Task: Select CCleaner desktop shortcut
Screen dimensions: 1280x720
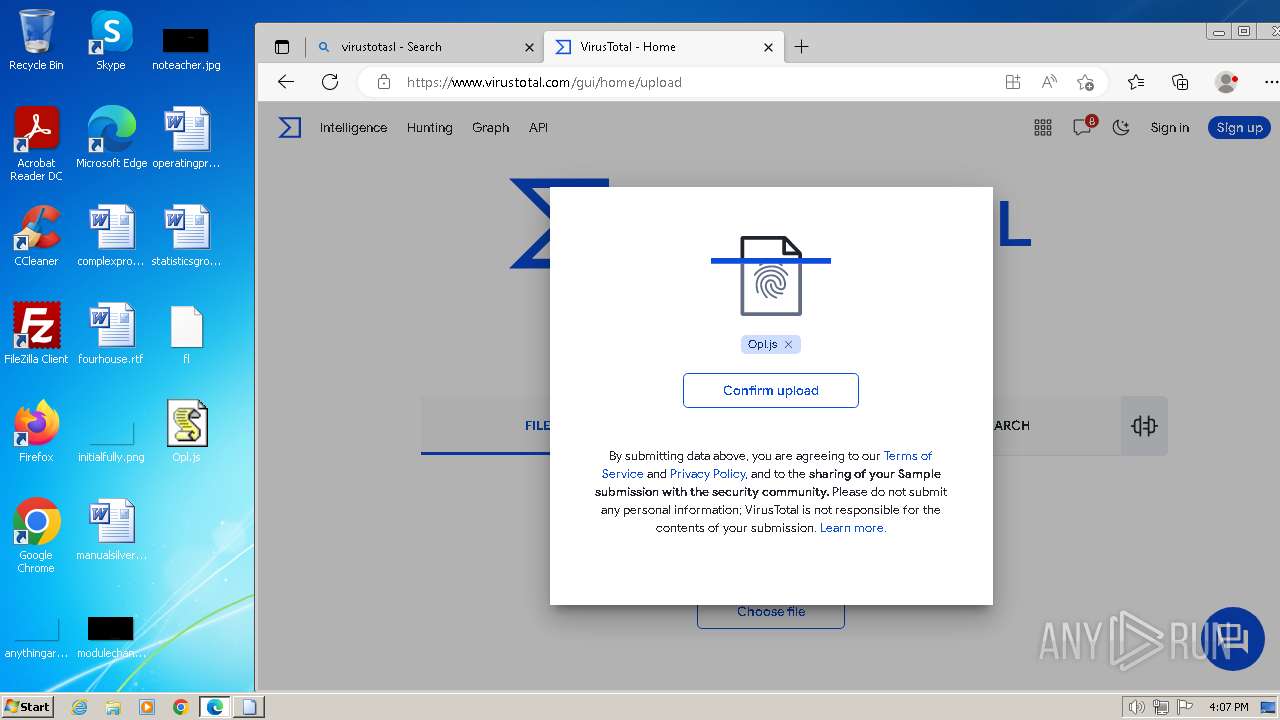Action: (x=36, y=237)
